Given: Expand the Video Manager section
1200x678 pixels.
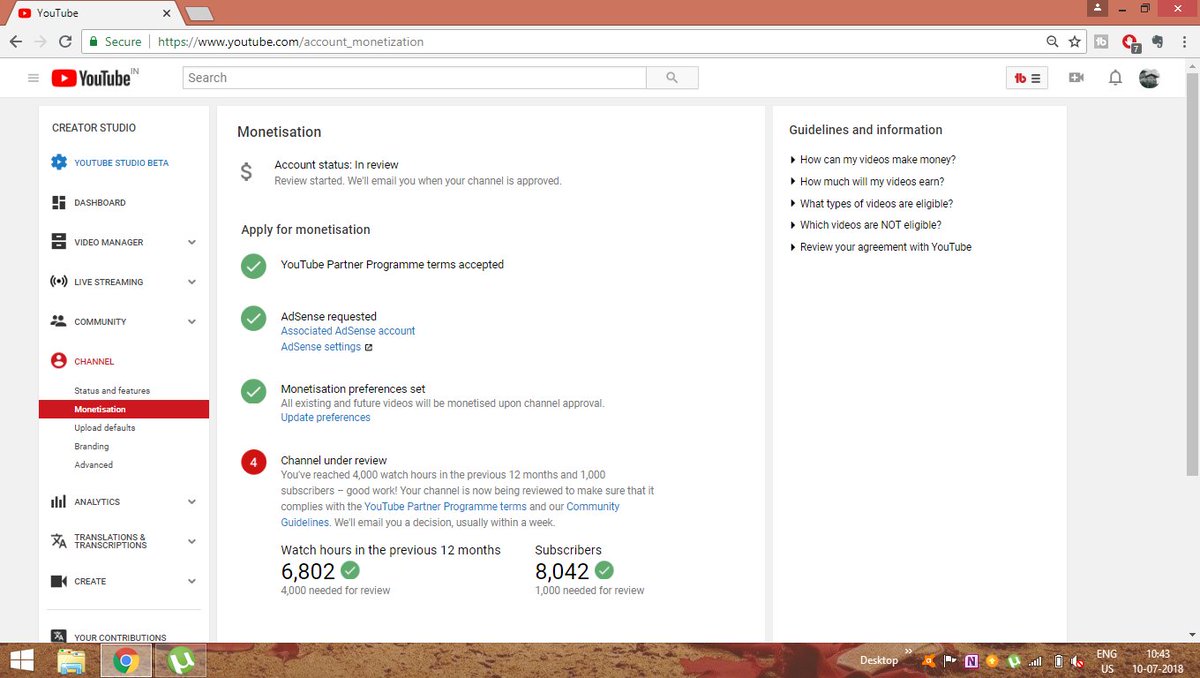Looking at the screenshot, I should coord(192,242).
